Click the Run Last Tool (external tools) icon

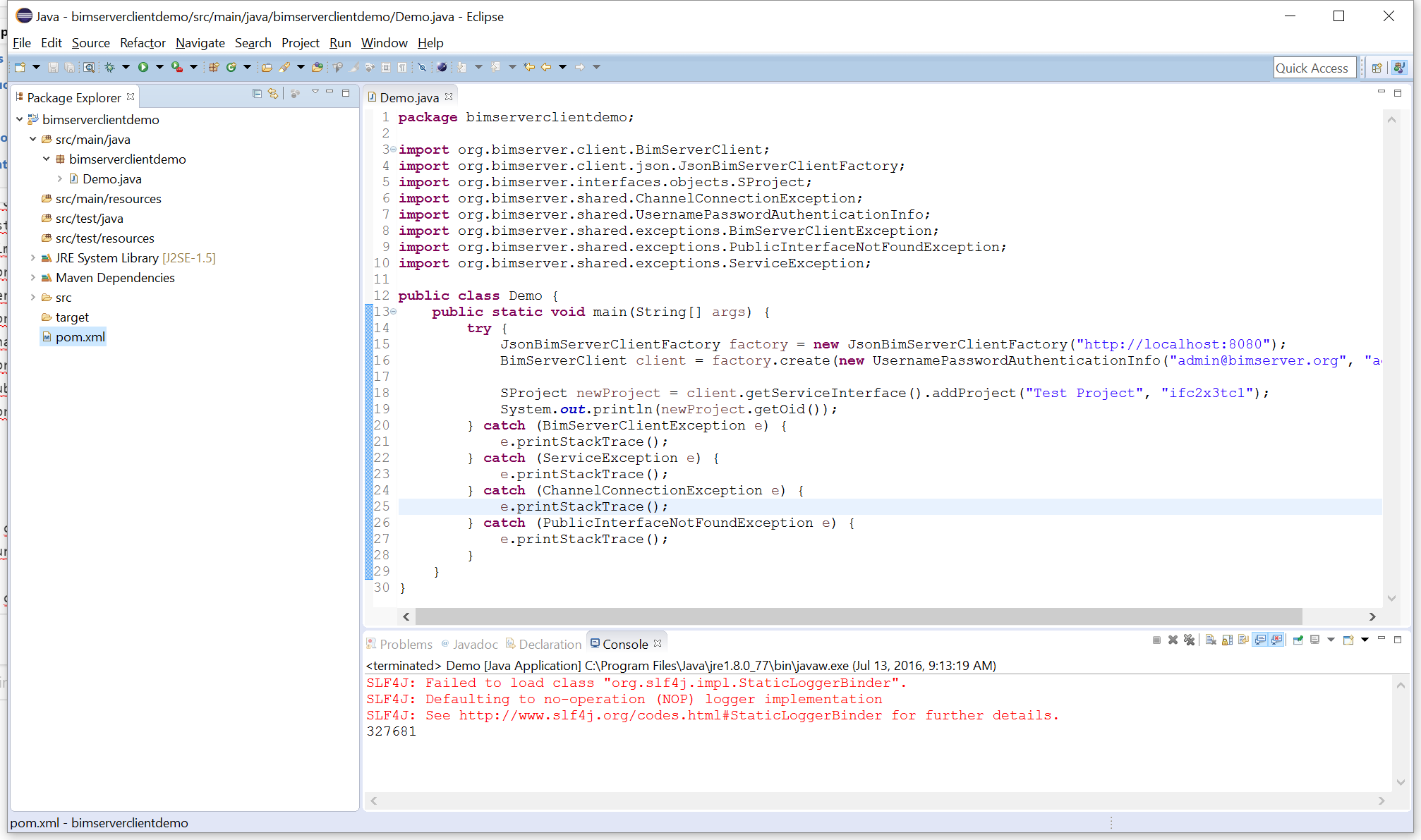click(177, 67)
